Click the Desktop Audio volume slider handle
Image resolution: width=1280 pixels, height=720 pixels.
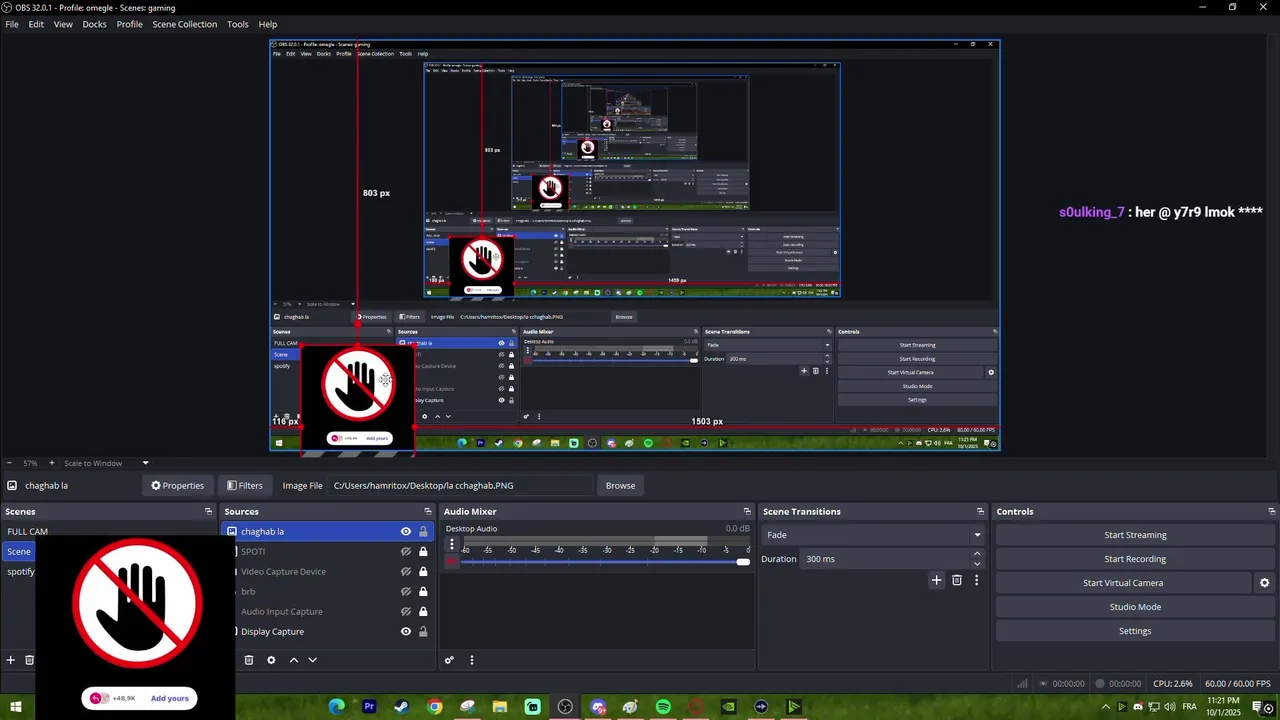743,562
